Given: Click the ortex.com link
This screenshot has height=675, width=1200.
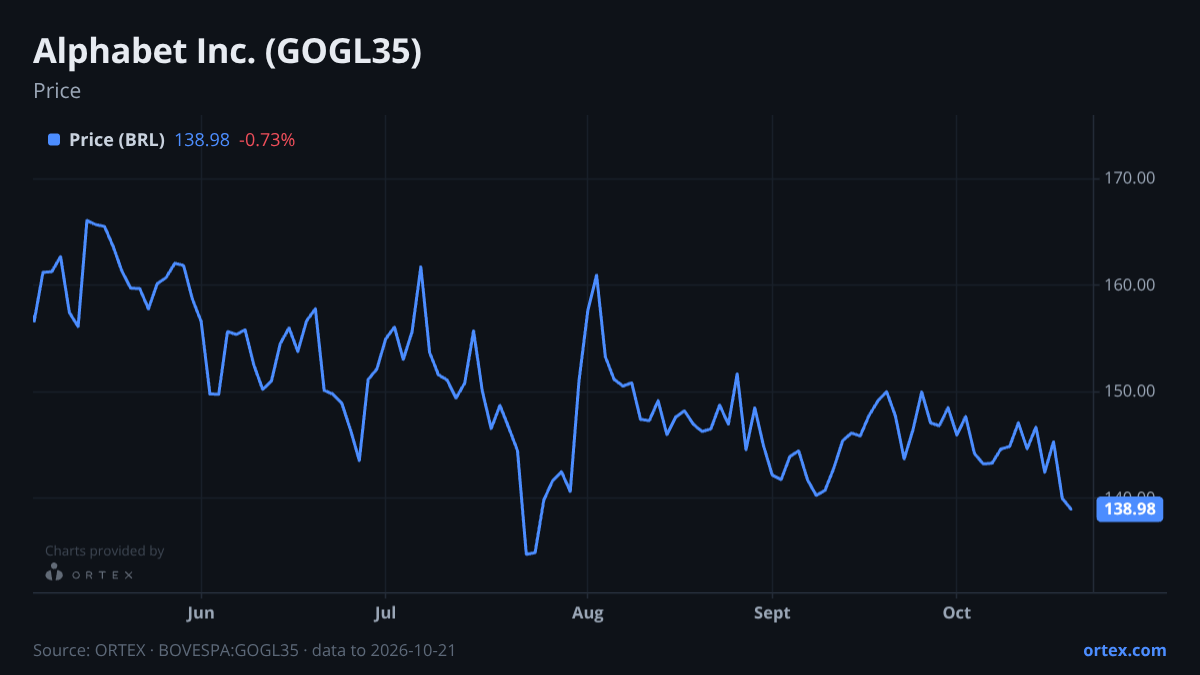Looking at the screenshot, I should click(1124, 650).
